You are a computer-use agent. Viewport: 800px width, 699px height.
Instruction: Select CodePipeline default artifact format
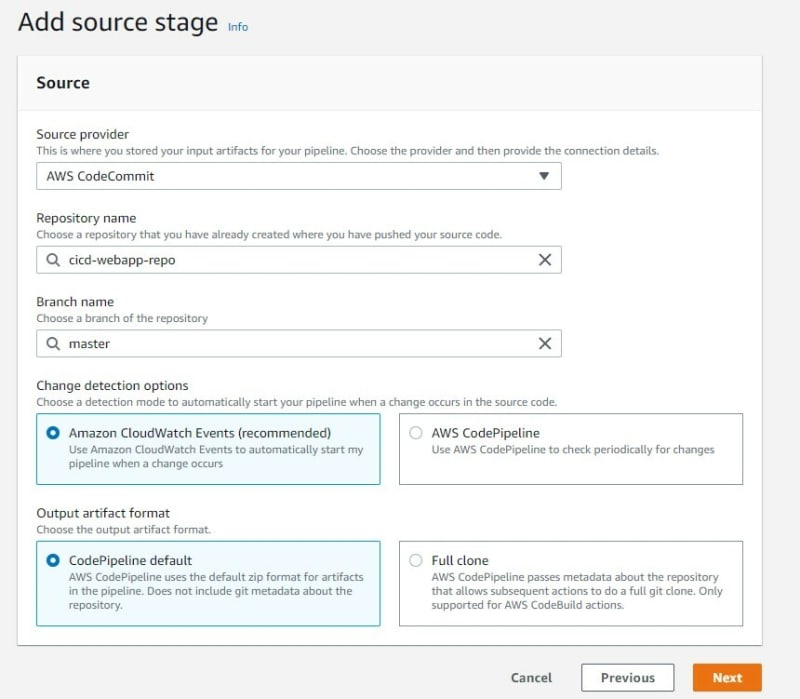click(x=53, y=561)
